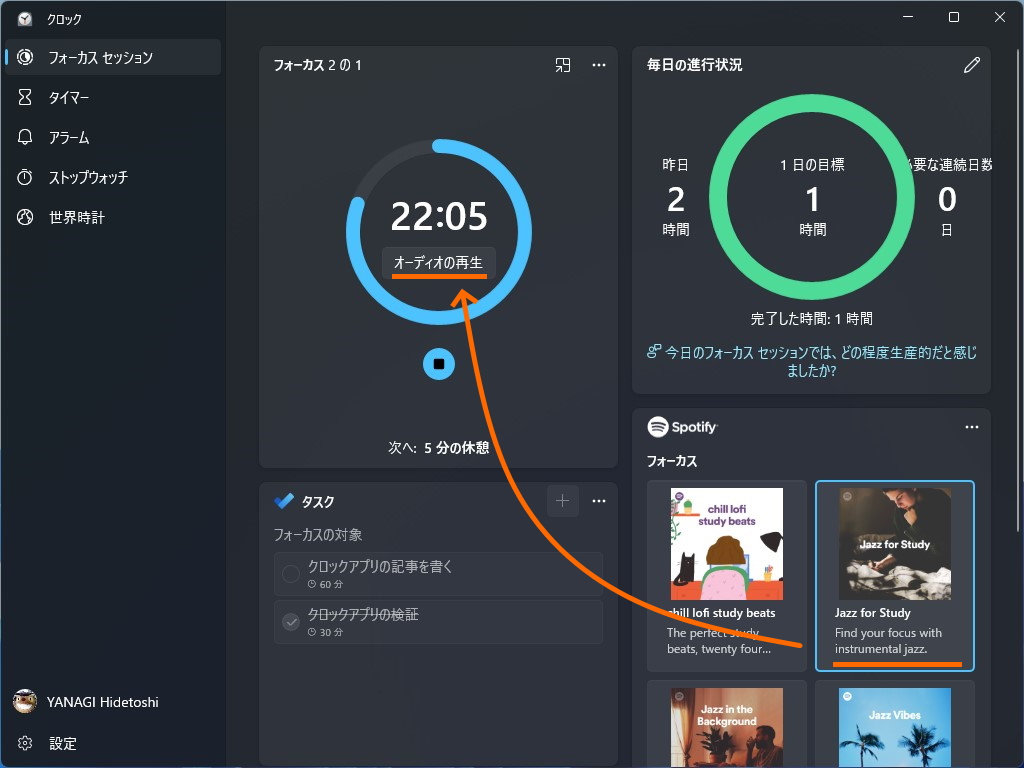Open the focus session more-options menu
Screen dimensions: 1024x768
coord(598,64)
